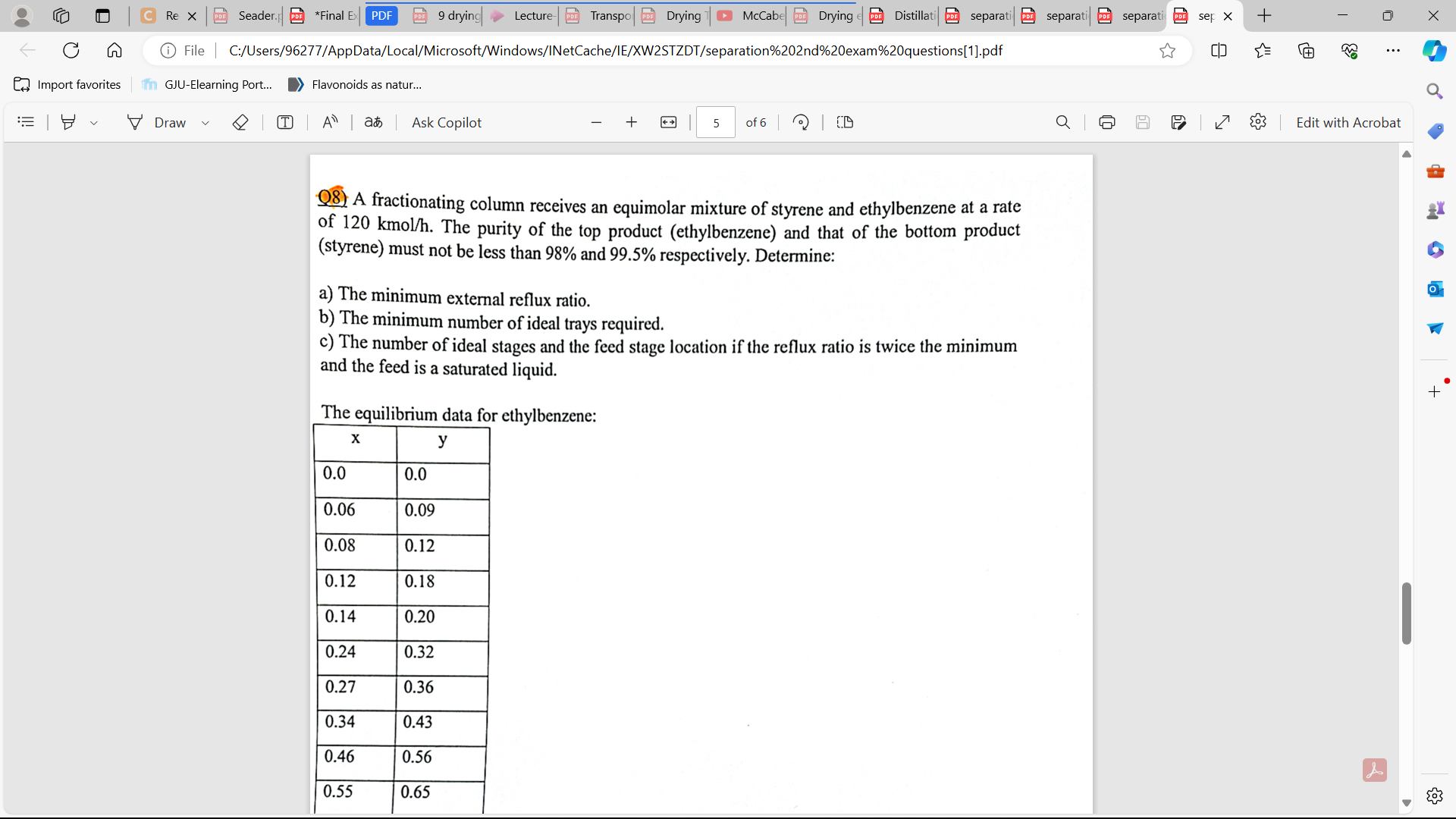1456x819 pixels.
Task: Open the Add text tool
Action: pyautogui.click(x=285, y=122)
